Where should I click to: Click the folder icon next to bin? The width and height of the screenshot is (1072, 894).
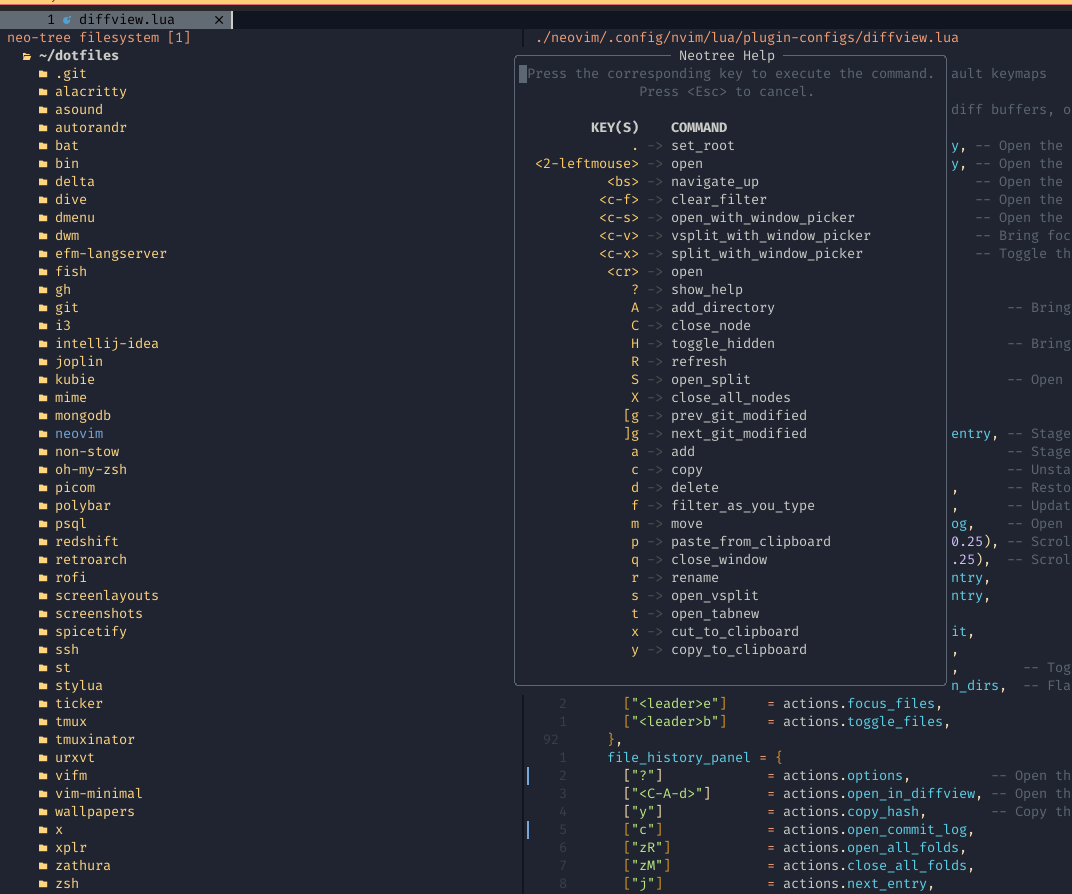point(43,164)
